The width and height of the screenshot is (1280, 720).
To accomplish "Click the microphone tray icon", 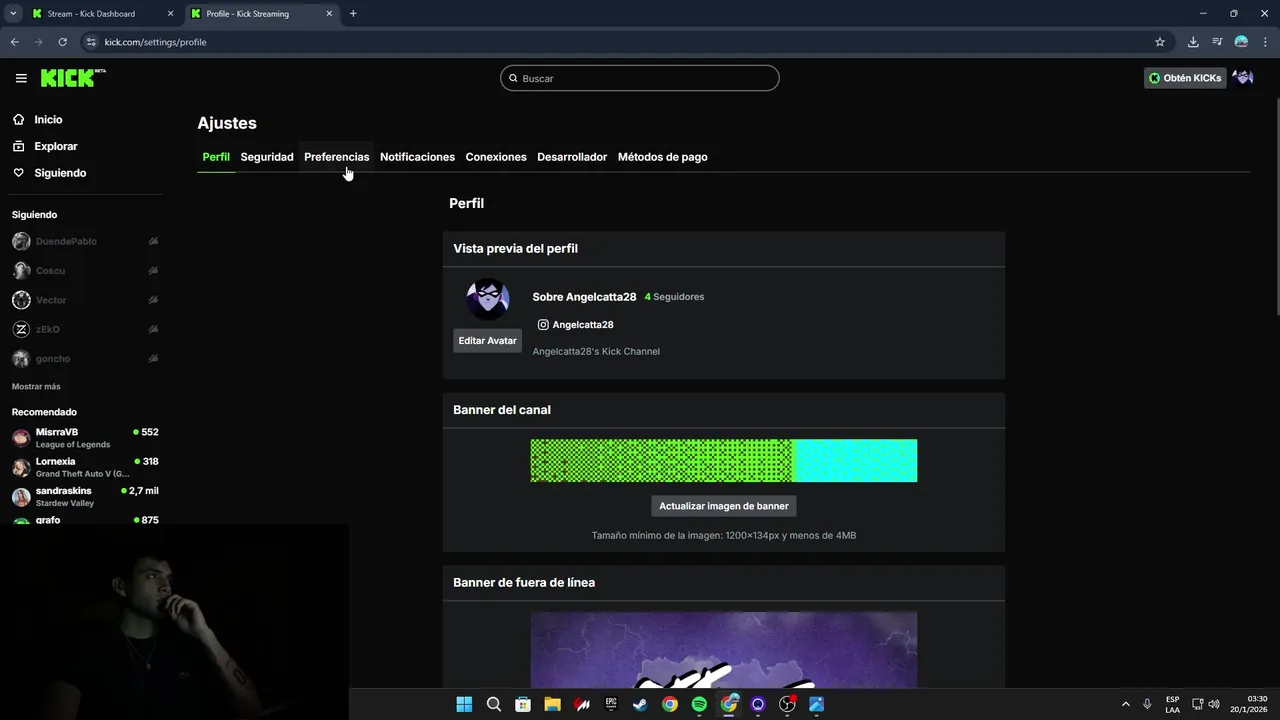I will tap(1147, 704).
